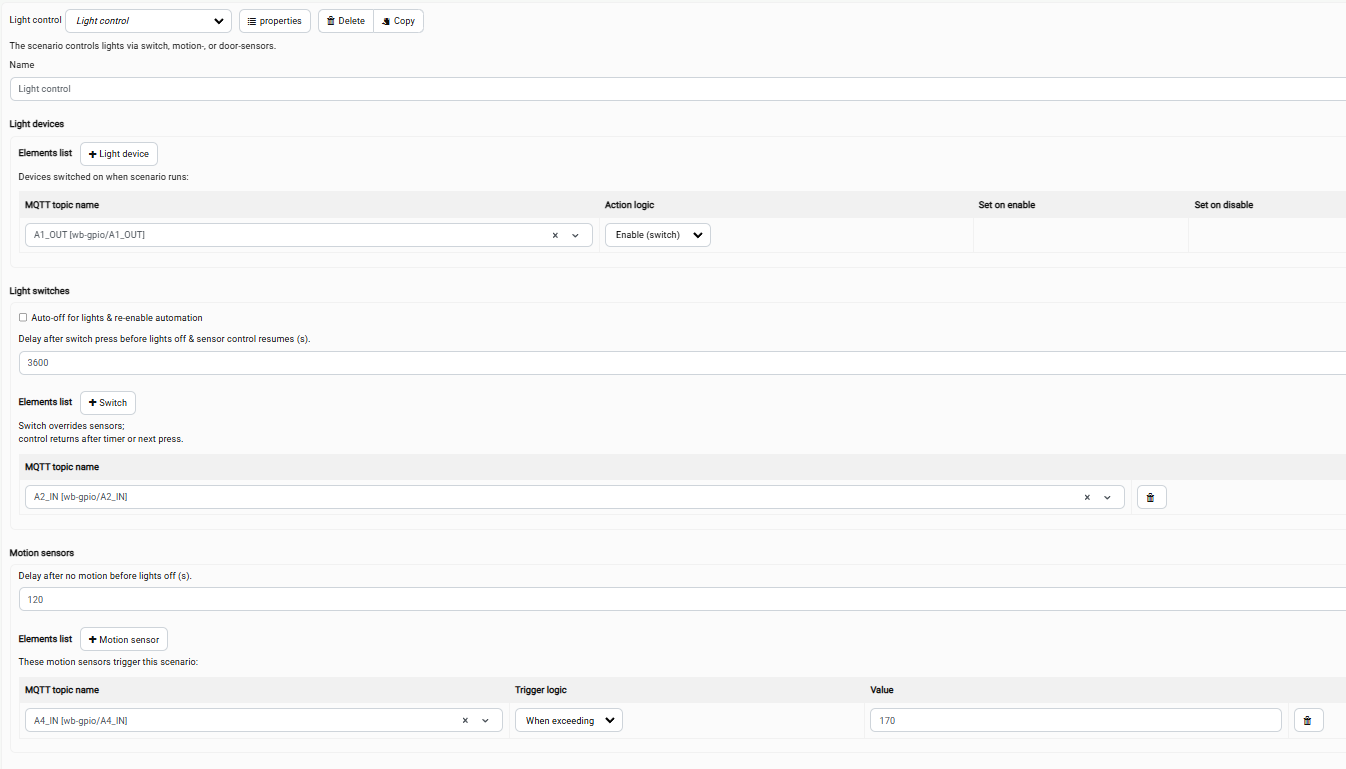Clear the A4_IN topic selection with x
Screen dimensions: 1346x769
pos(465,720)
